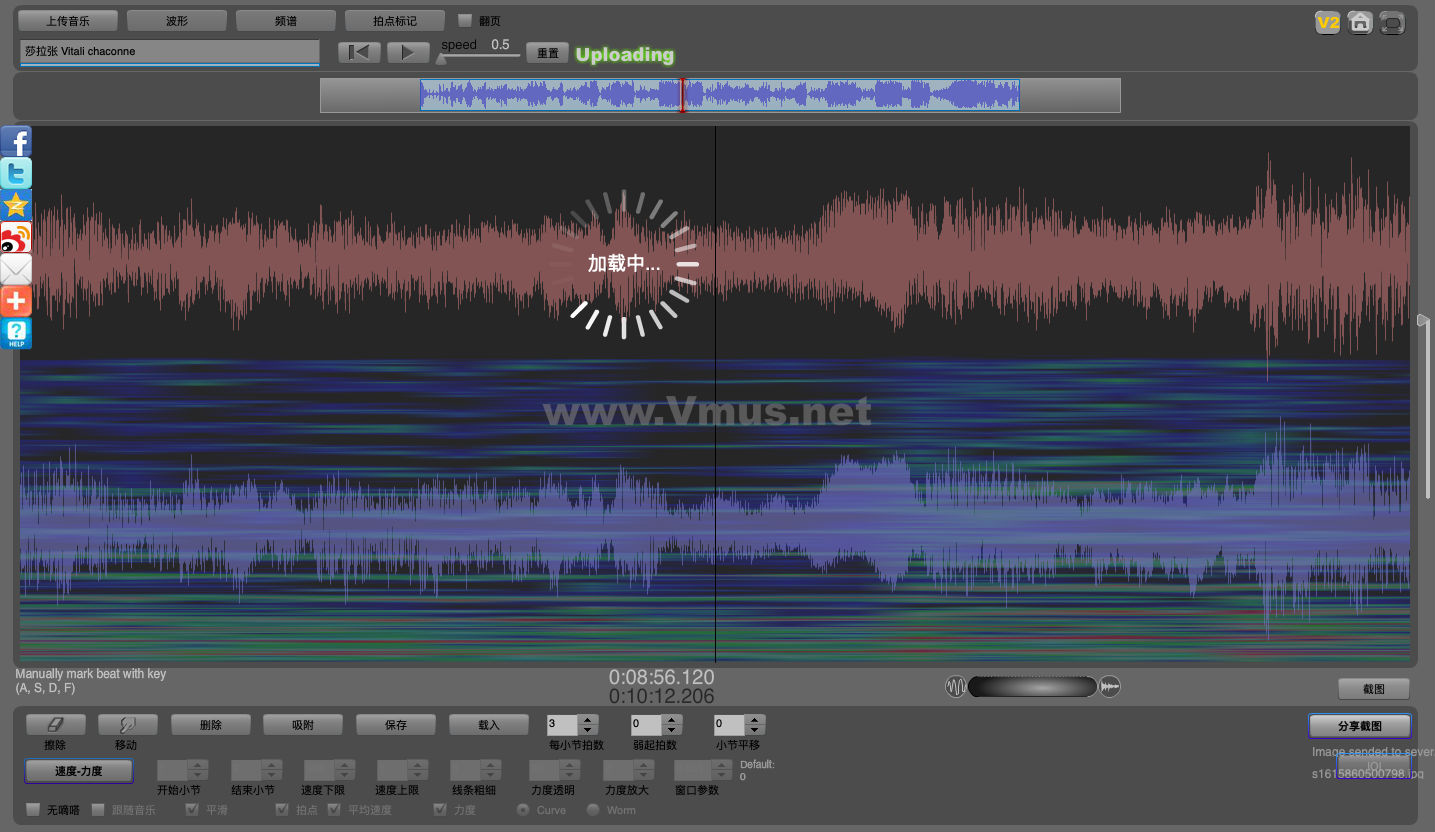The width and height of the screenshot is (1435, 832).
Task: Switch to the 频谱 view
Action: tap(285, 21)
